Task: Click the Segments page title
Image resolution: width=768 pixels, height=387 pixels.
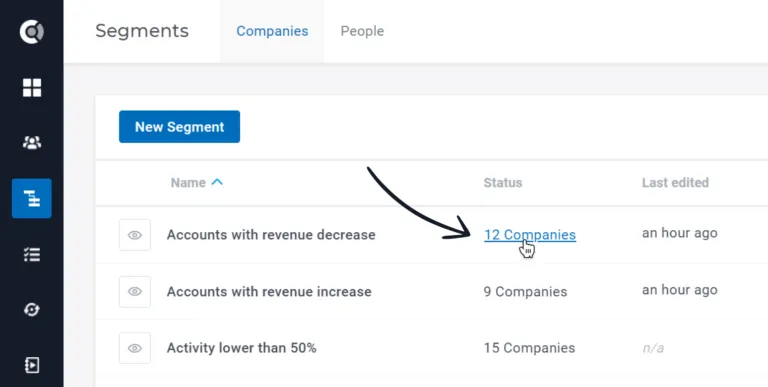Action: (142, 31)
